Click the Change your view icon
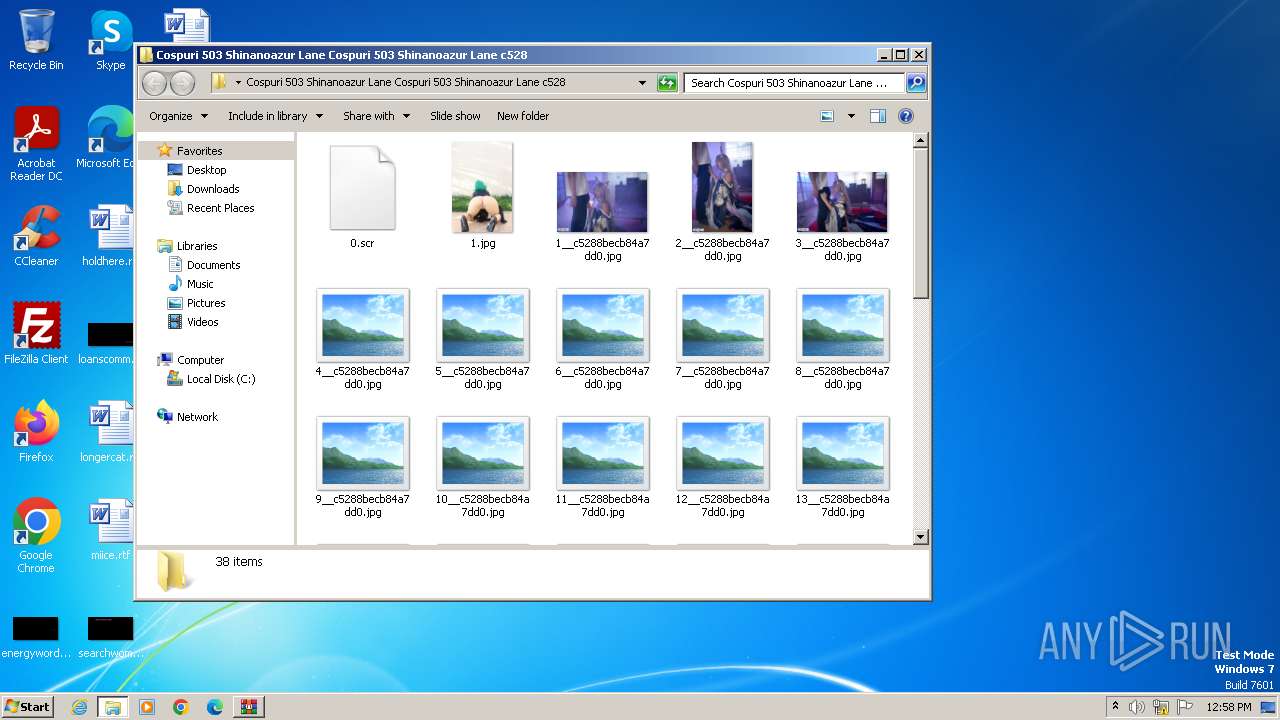Viewport: 1280px width, 720px height. click(827, 116)
